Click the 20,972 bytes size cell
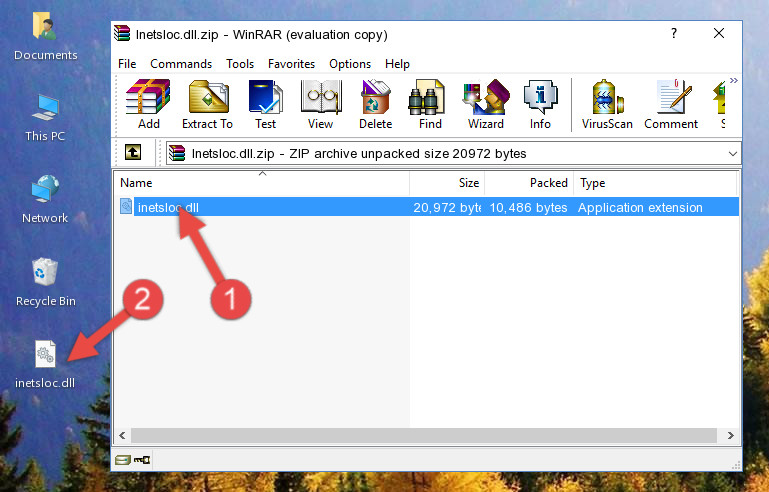 [447, 207]
